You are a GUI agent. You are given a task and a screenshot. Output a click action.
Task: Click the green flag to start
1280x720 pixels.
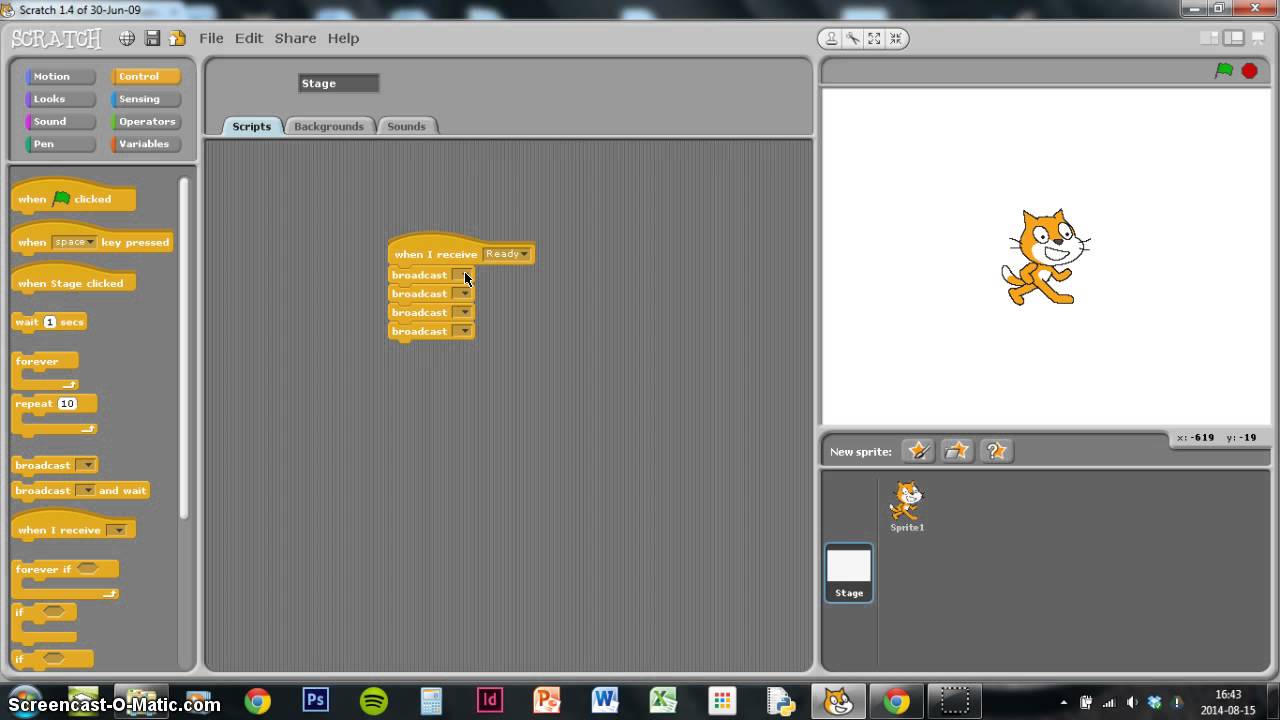coord(1224,70)
